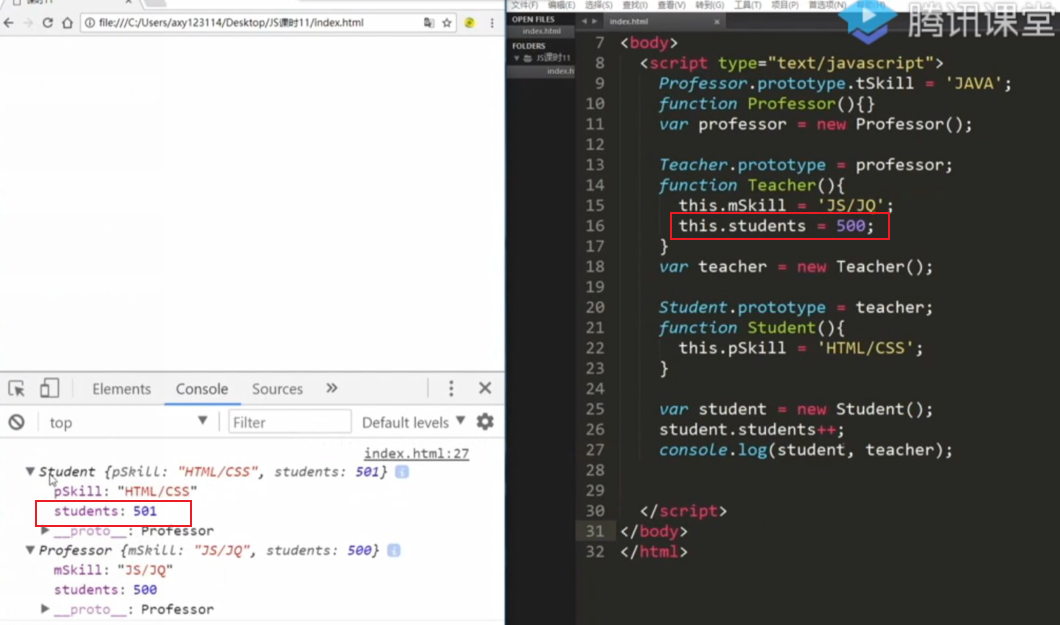Click the 'students: 501' console property
Screen dimensions: 1060x625
105,511
